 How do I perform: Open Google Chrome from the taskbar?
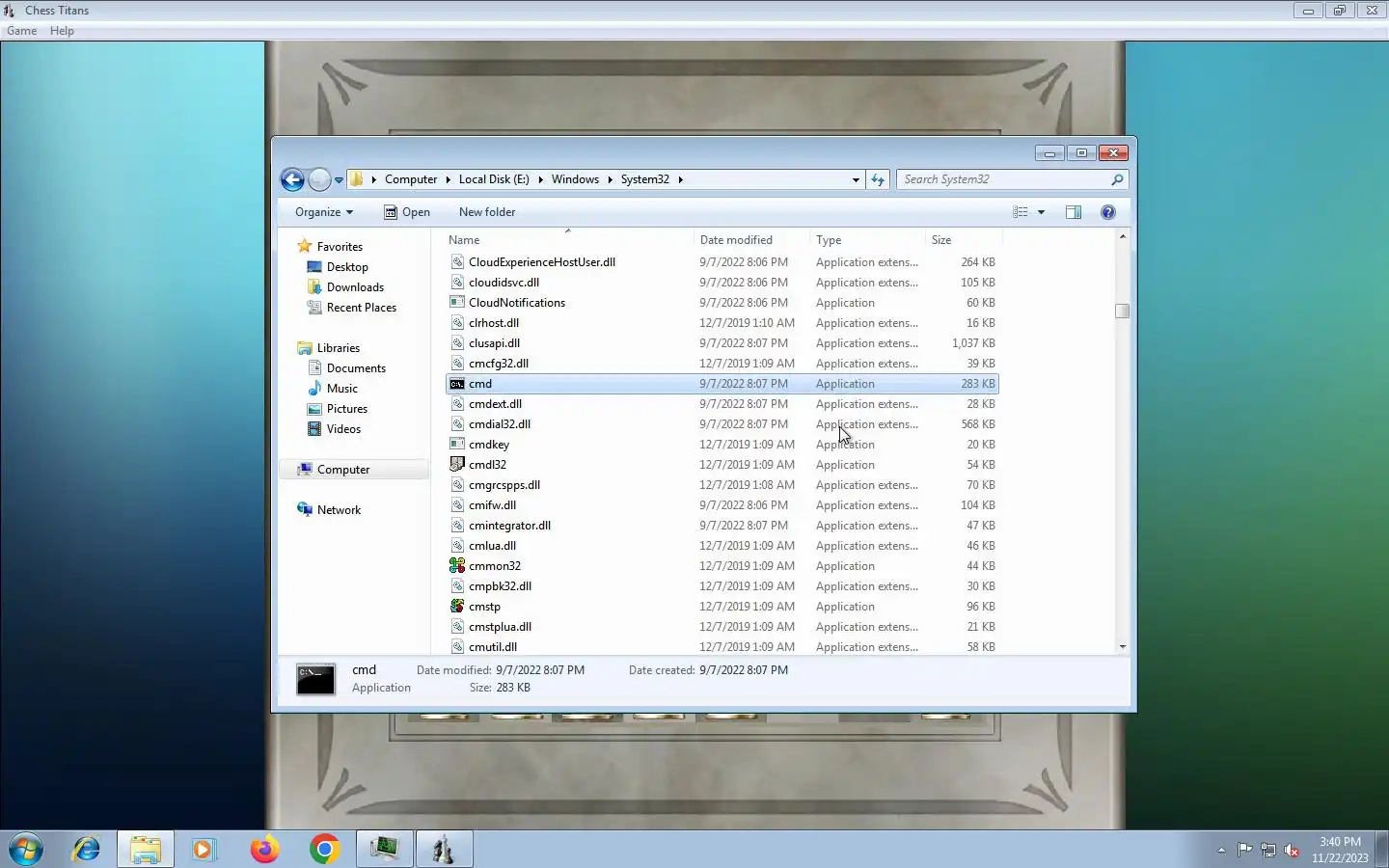(x=324, y=850)
